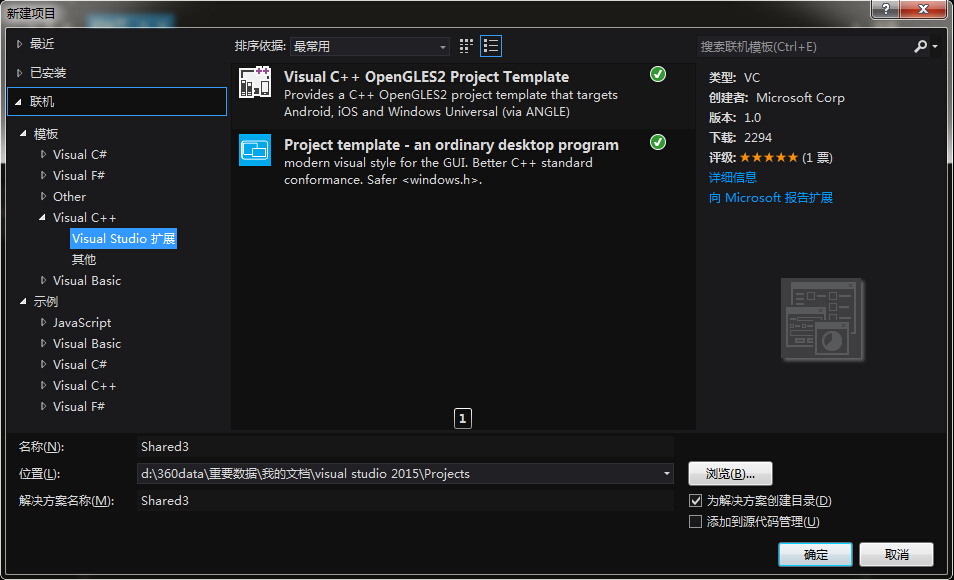
Task: Expand Visual C++ under 示例
Action: 43,385
